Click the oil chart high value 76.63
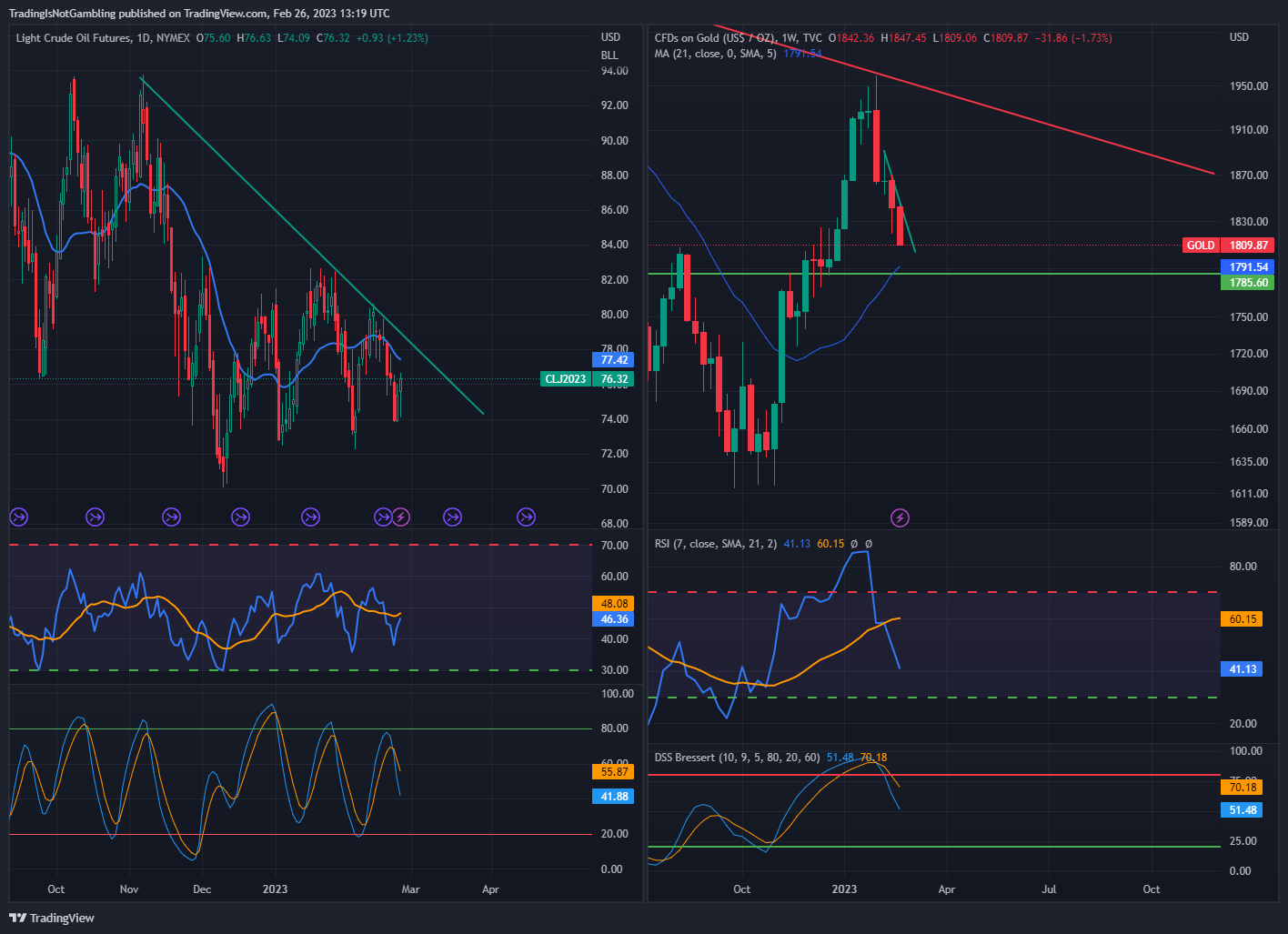The height and width of the screenshot is (934, 1288). click(x=257, y=38)
